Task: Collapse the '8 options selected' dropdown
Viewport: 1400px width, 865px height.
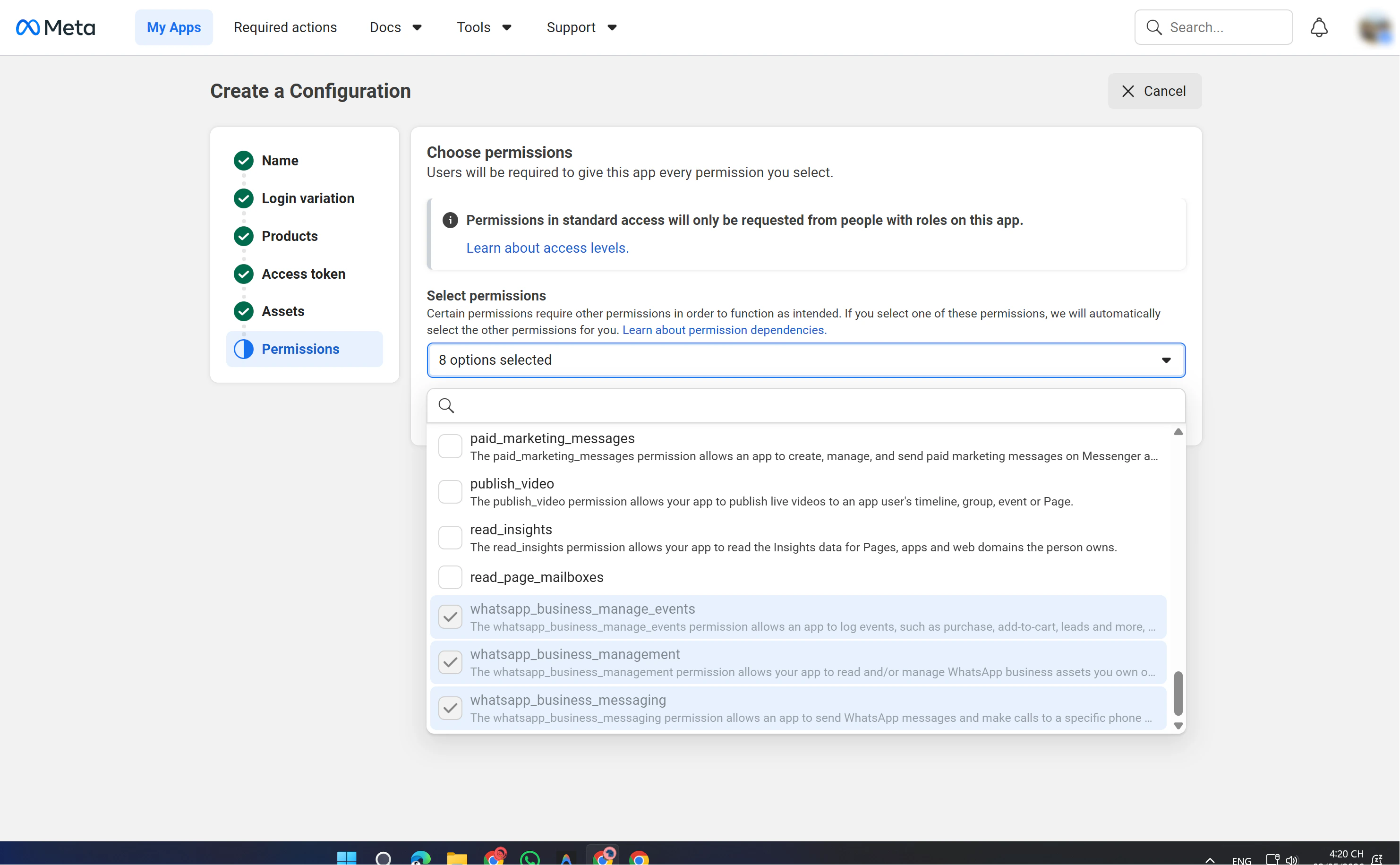Action: point(806,360)
